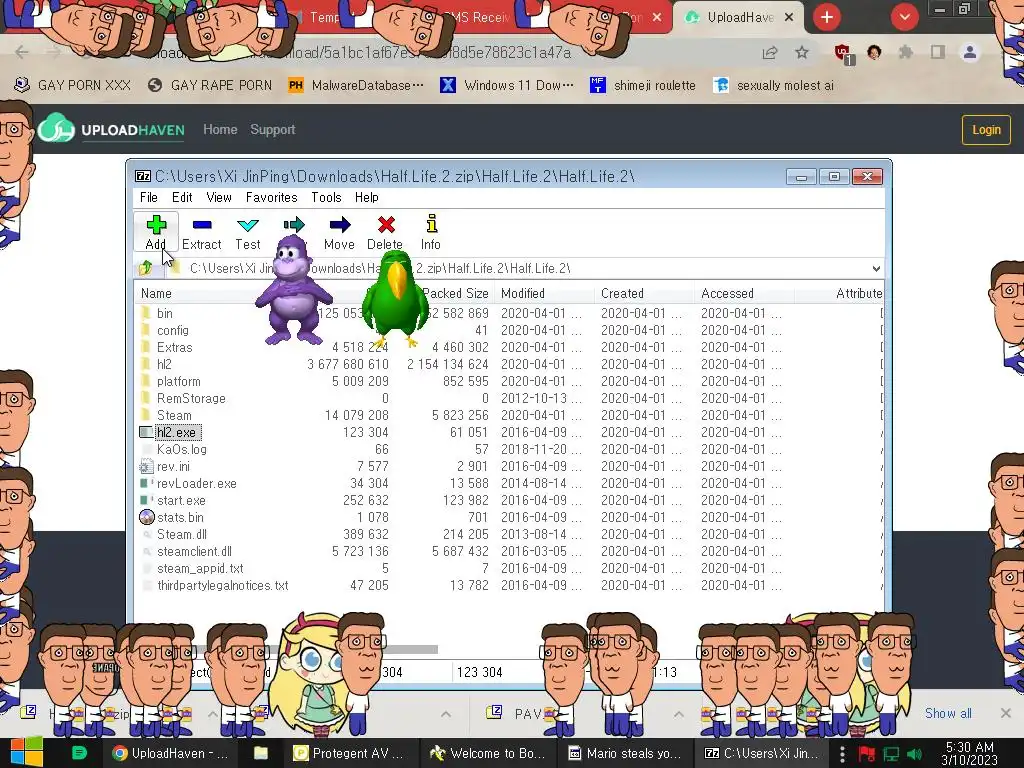Click Show all downloads
The height and width of the screenshot is (768, 1024).
coord(948,713)
